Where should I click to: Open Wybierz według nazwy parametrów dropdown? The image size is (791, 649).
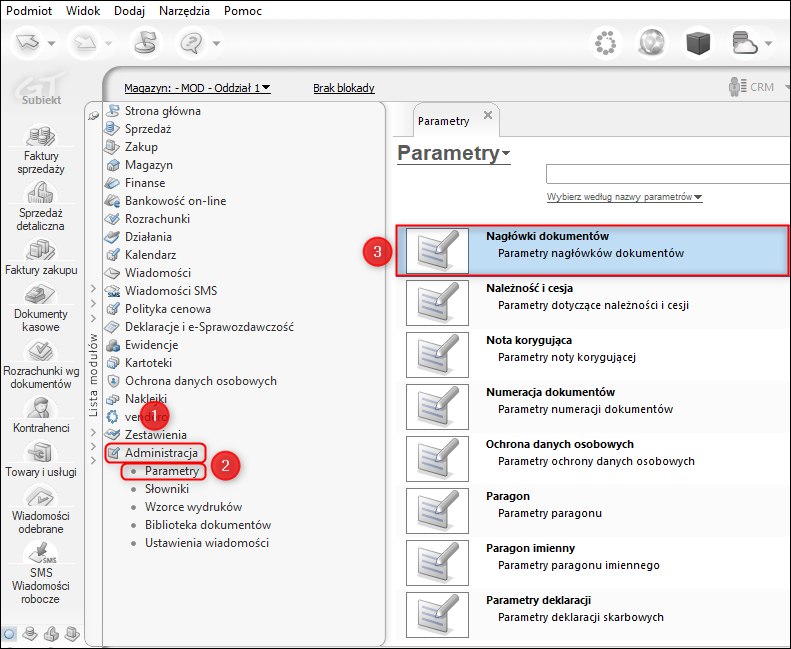click(x=625, y=197)
